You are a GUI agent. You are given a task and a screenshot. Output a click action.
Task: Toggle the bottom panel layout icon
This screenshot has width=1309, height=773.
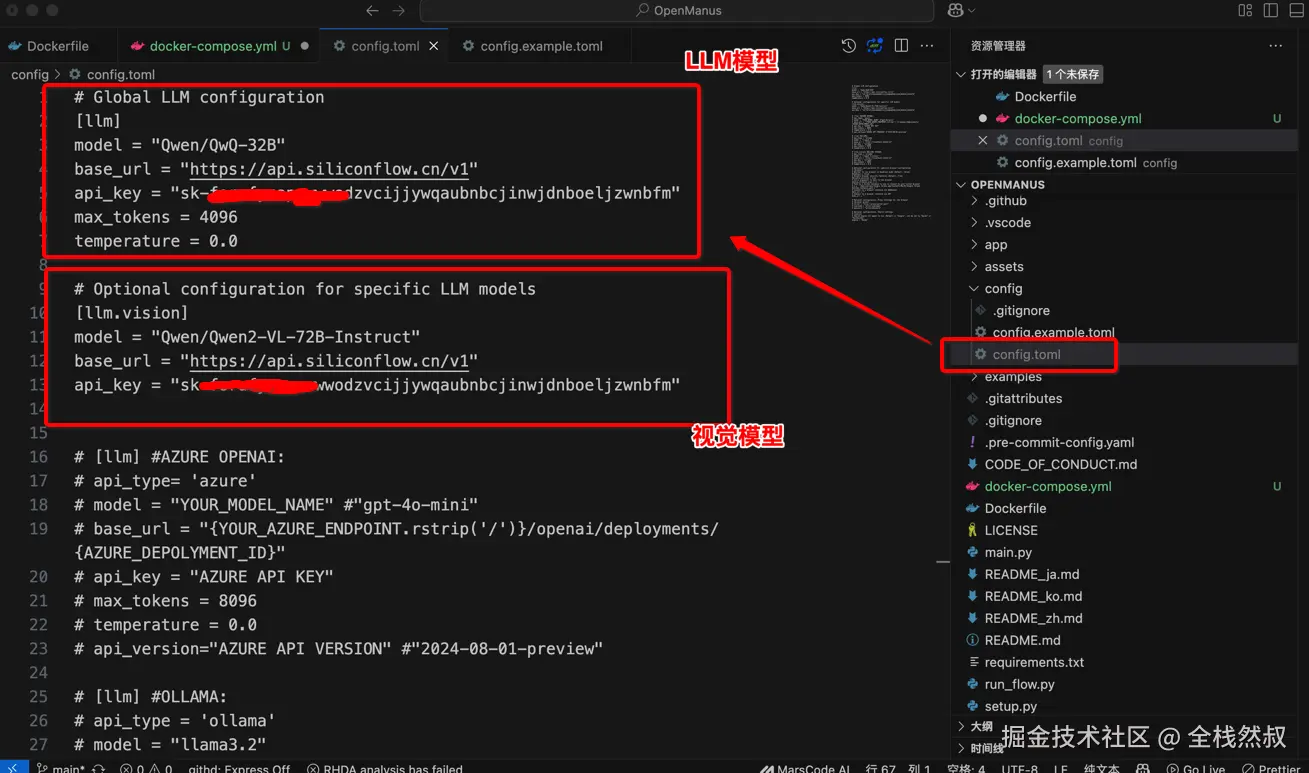click(1296, 10)
